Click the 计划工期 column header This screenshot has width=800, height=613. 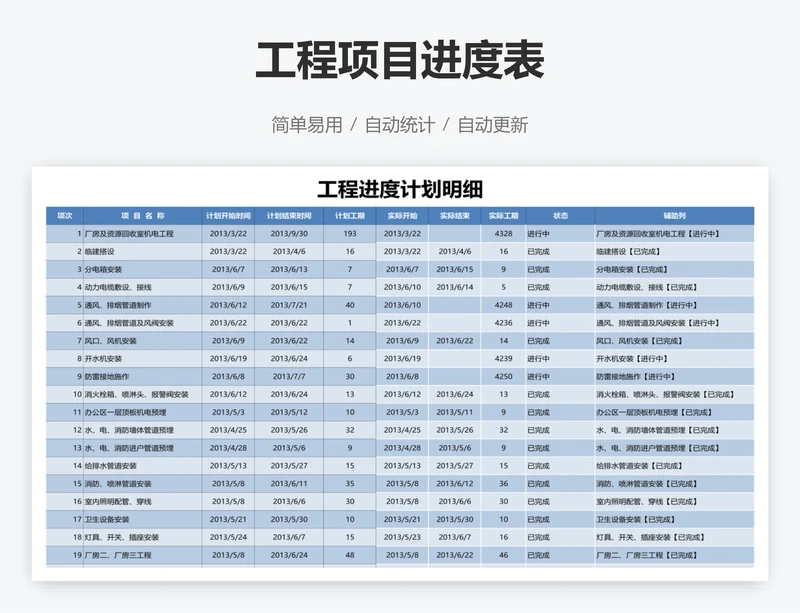(x=349, y=216)
